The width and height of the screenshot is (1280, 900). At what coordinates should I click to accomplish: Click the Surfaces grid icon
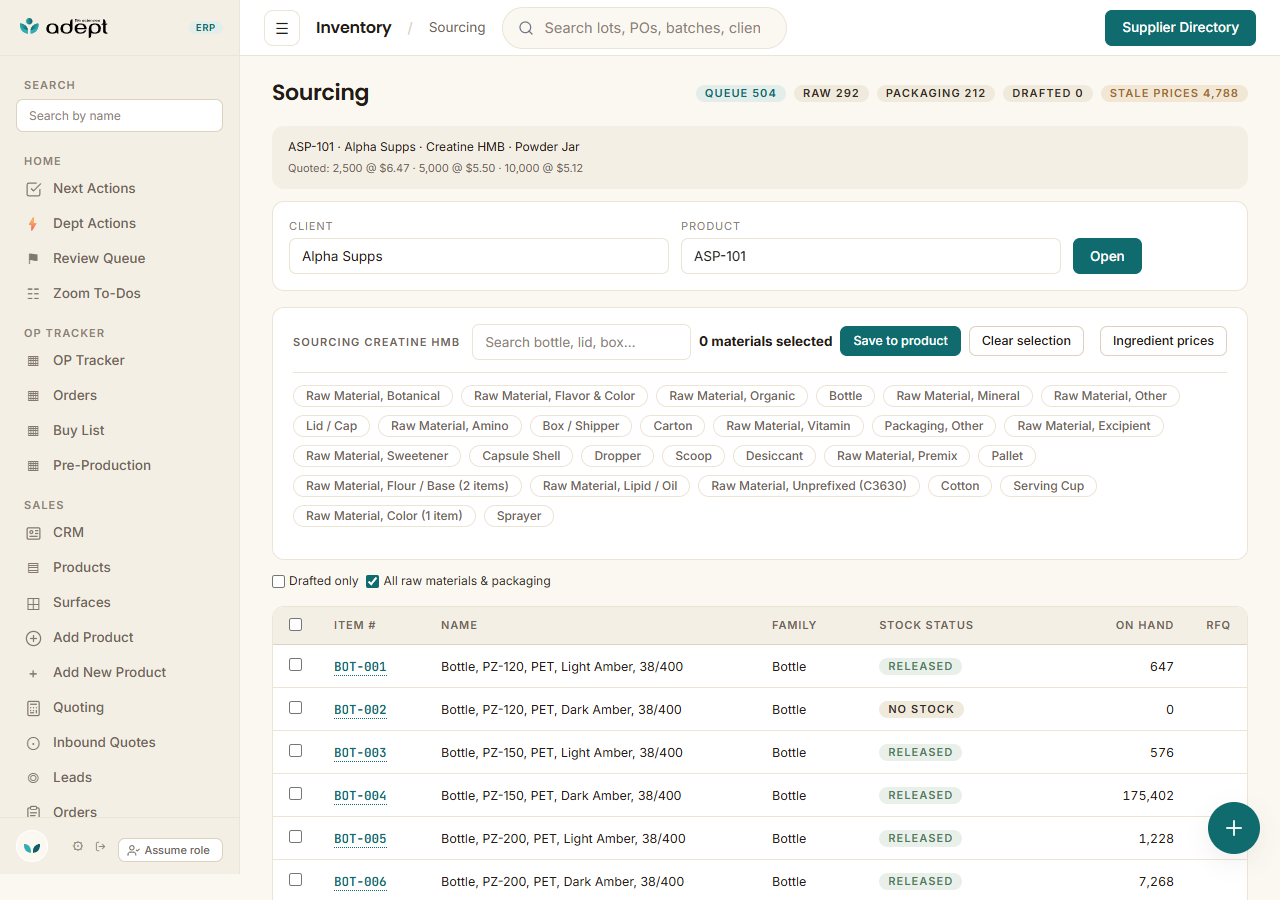tap(33, 603)
